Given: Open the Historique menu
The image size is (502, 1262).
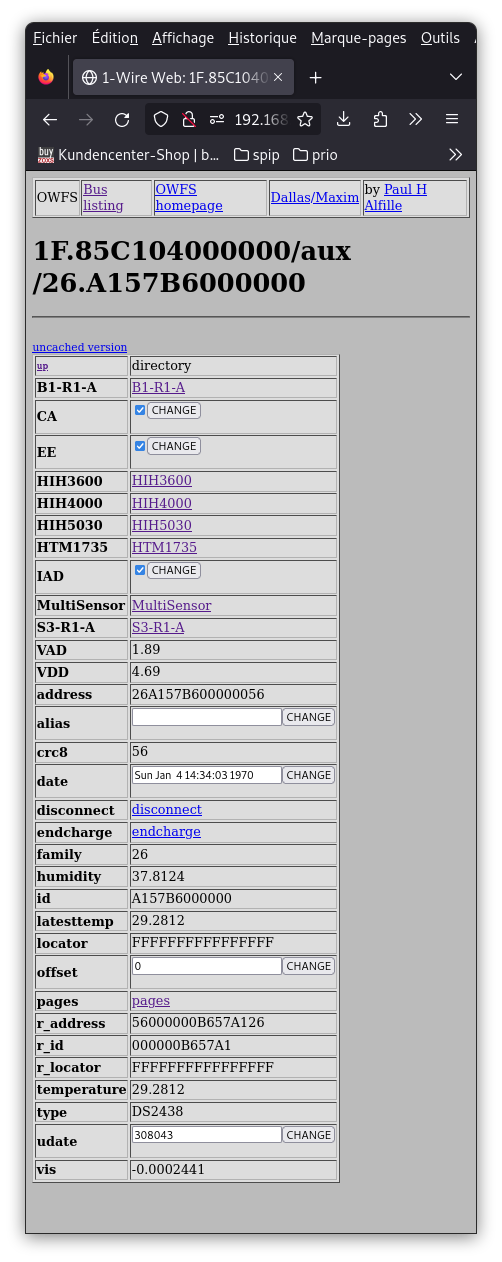Looking at the screenshot, I should [x=262, y=38].
